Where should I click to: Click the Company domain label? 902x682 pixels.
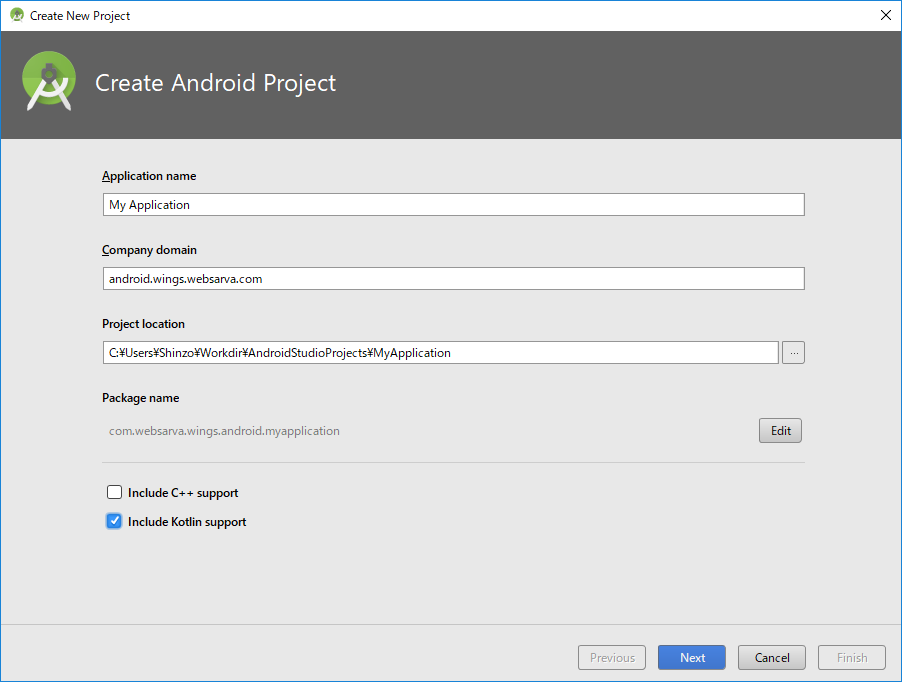(x=147, y=250)
